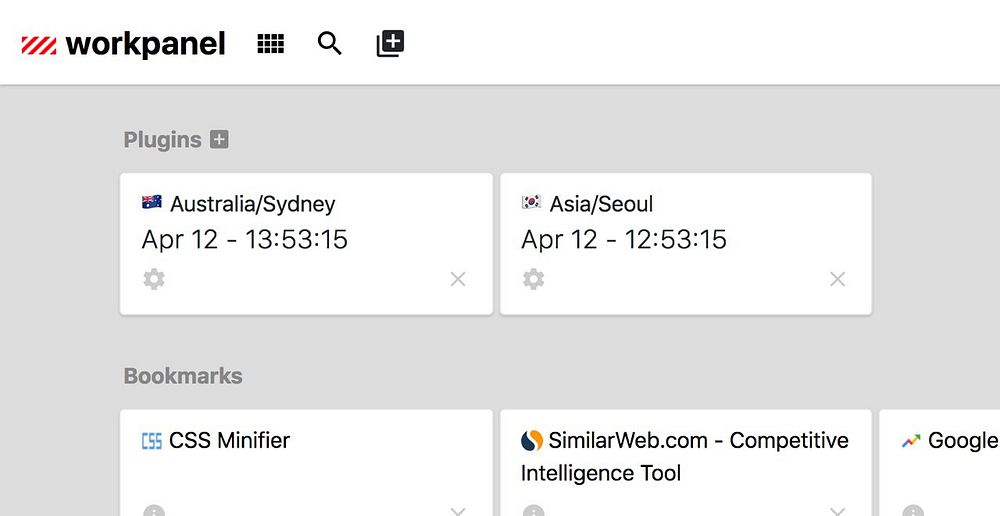Remove the Australia/Sydney clock plugin
The image size is (1000, 516).
pos(458,279)
